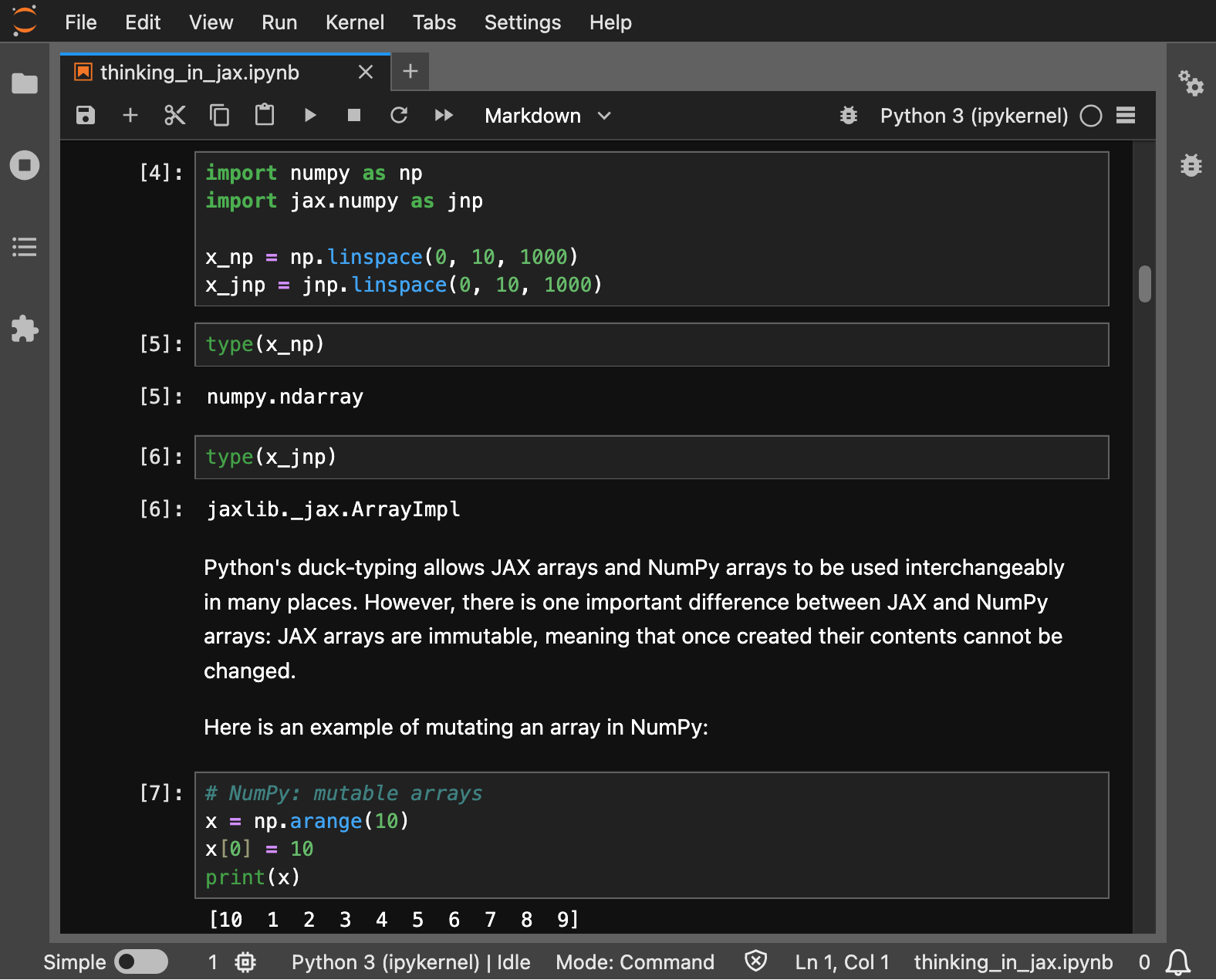Open the Running Terminals and Kernels panel
This screenshot has height=980, width=1216.
coord(25,165)
